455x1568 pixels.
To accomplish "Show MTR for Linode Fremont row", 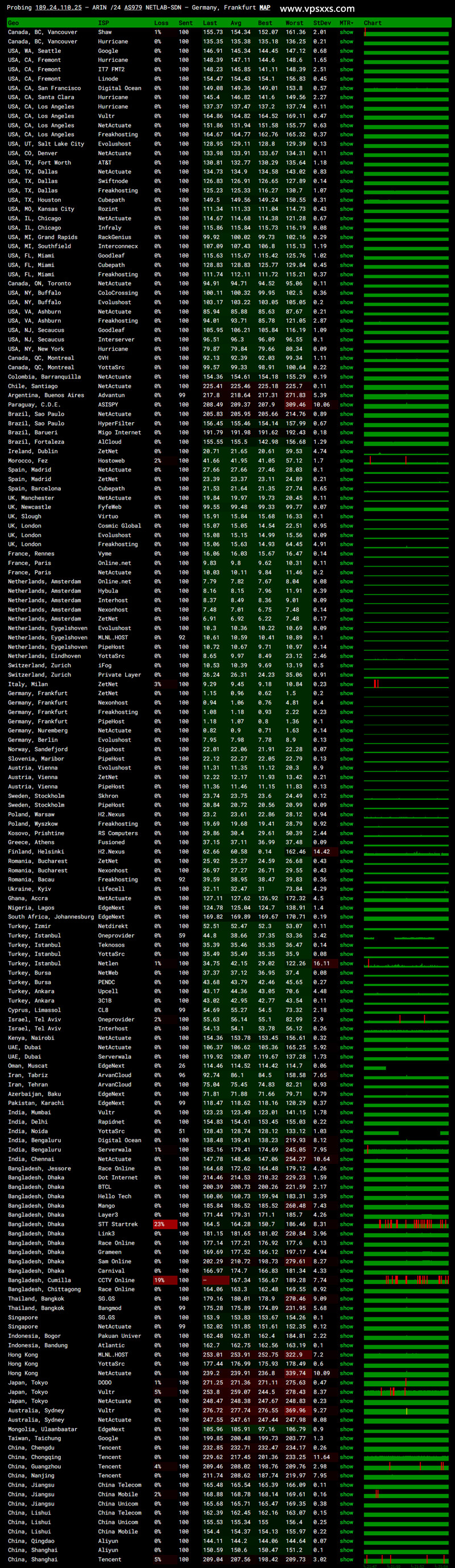I will 346,78.
